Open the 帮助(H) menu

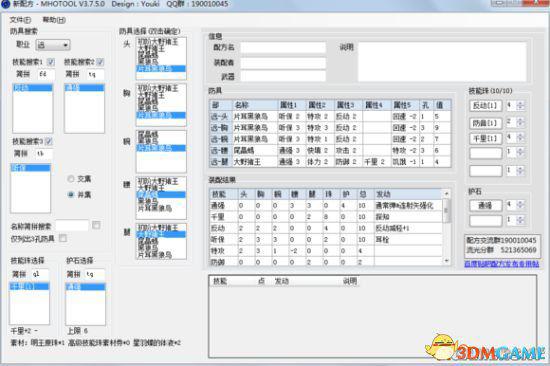54,20
